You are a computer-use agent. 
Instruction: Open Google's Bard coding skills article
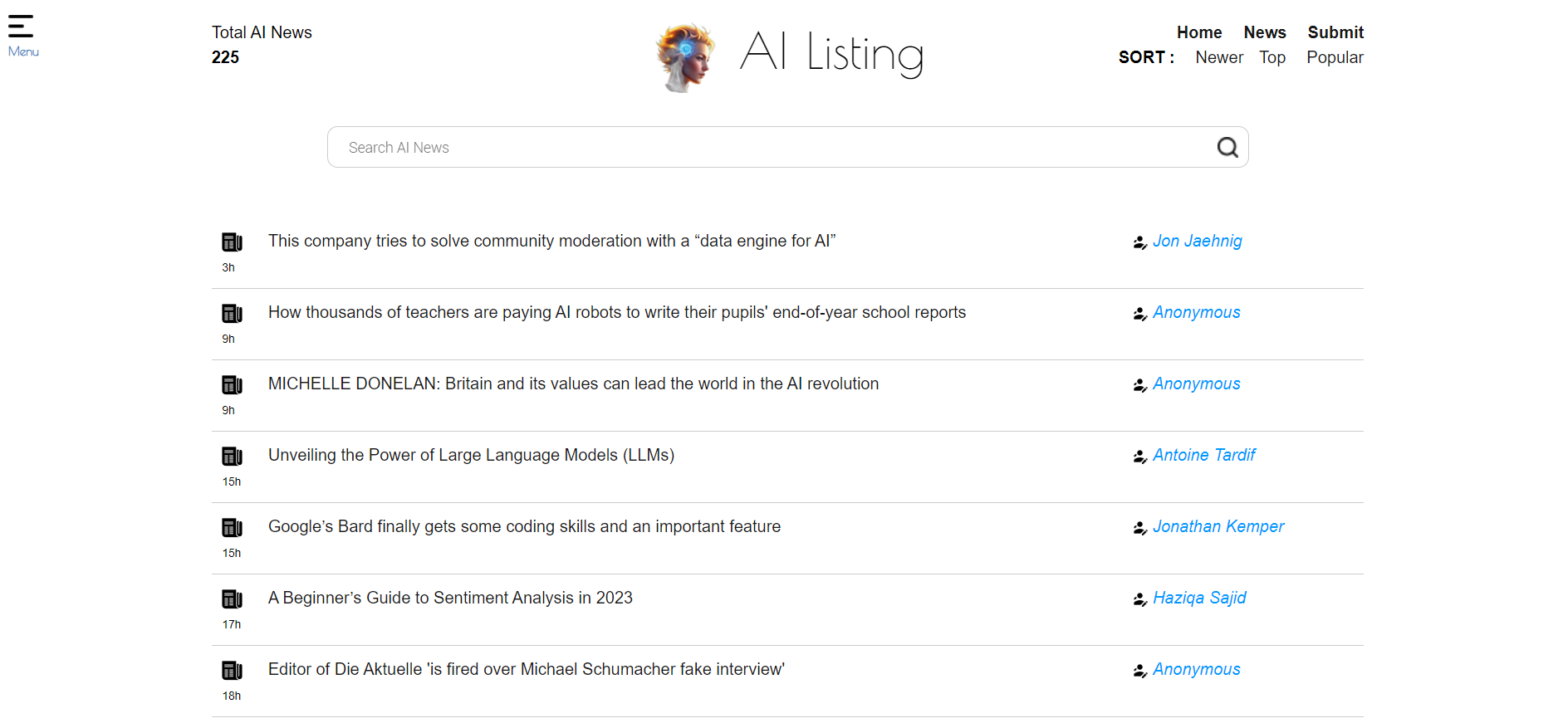click(x=524, y=526)
